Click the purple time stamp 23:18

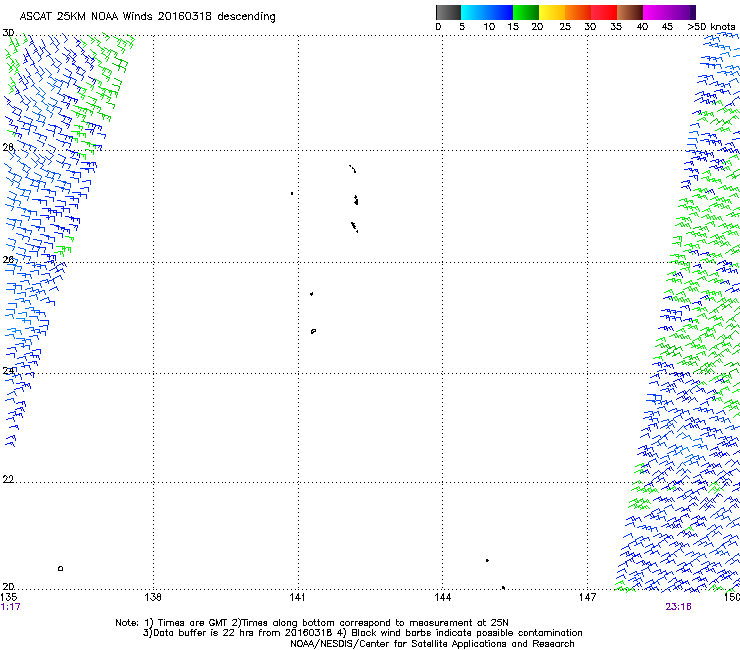point(678,607)
